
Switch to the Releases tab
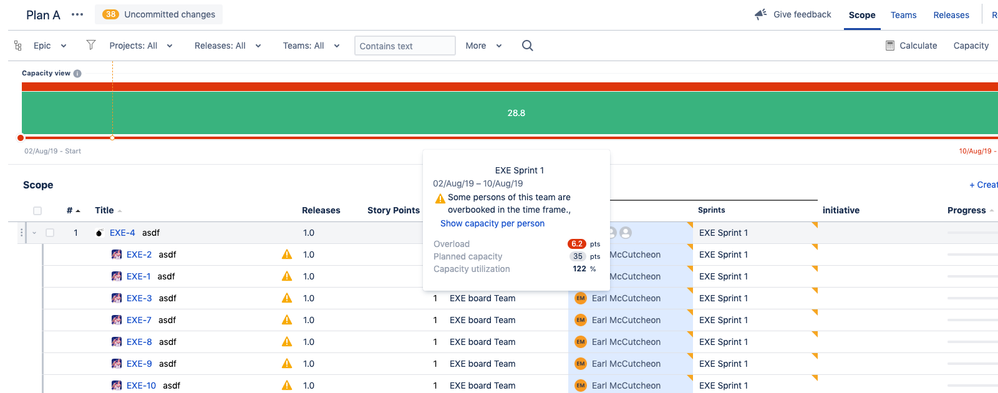951,15
